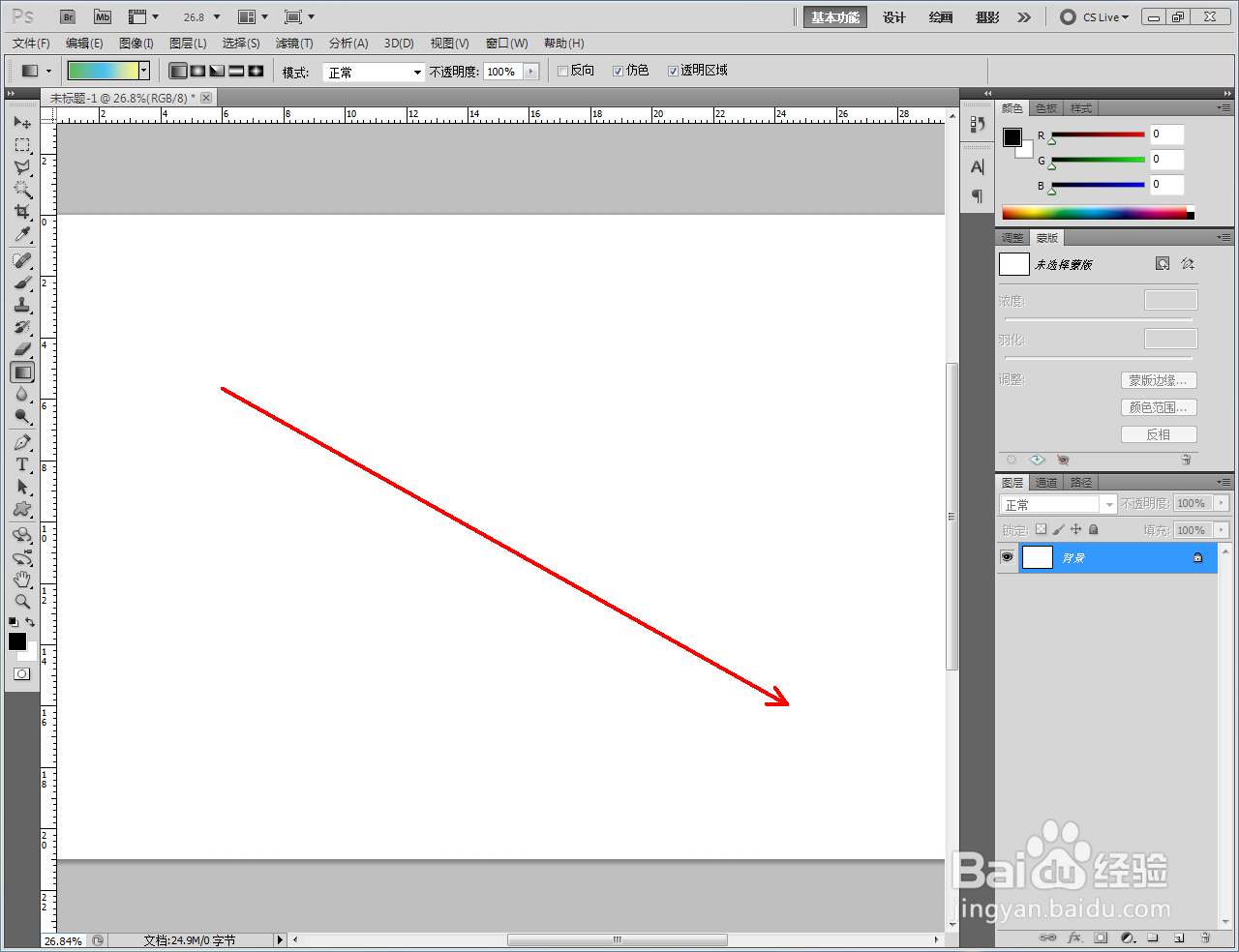Select the History Brush tool

point(22,327)
